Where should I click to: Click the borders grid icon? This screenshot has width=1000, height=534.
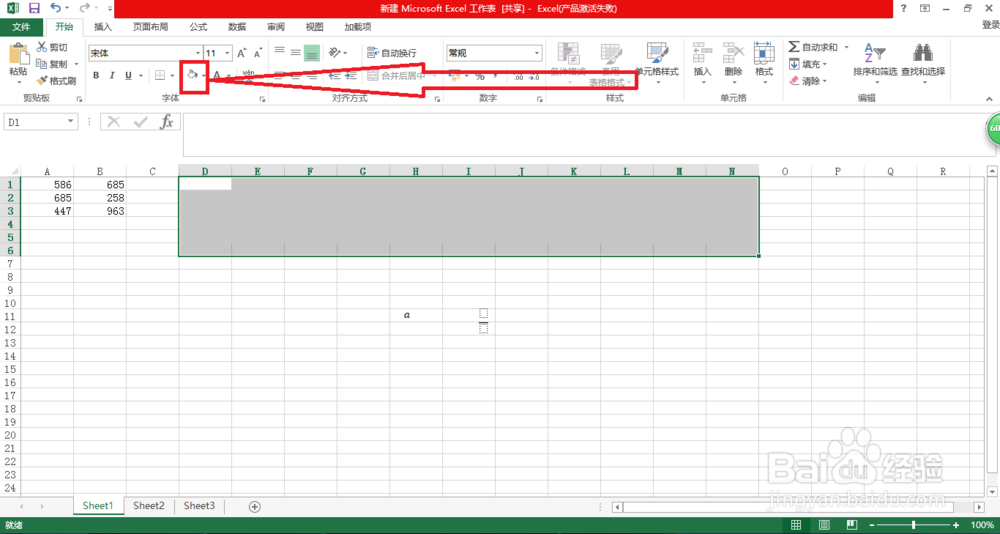(159, 75)
